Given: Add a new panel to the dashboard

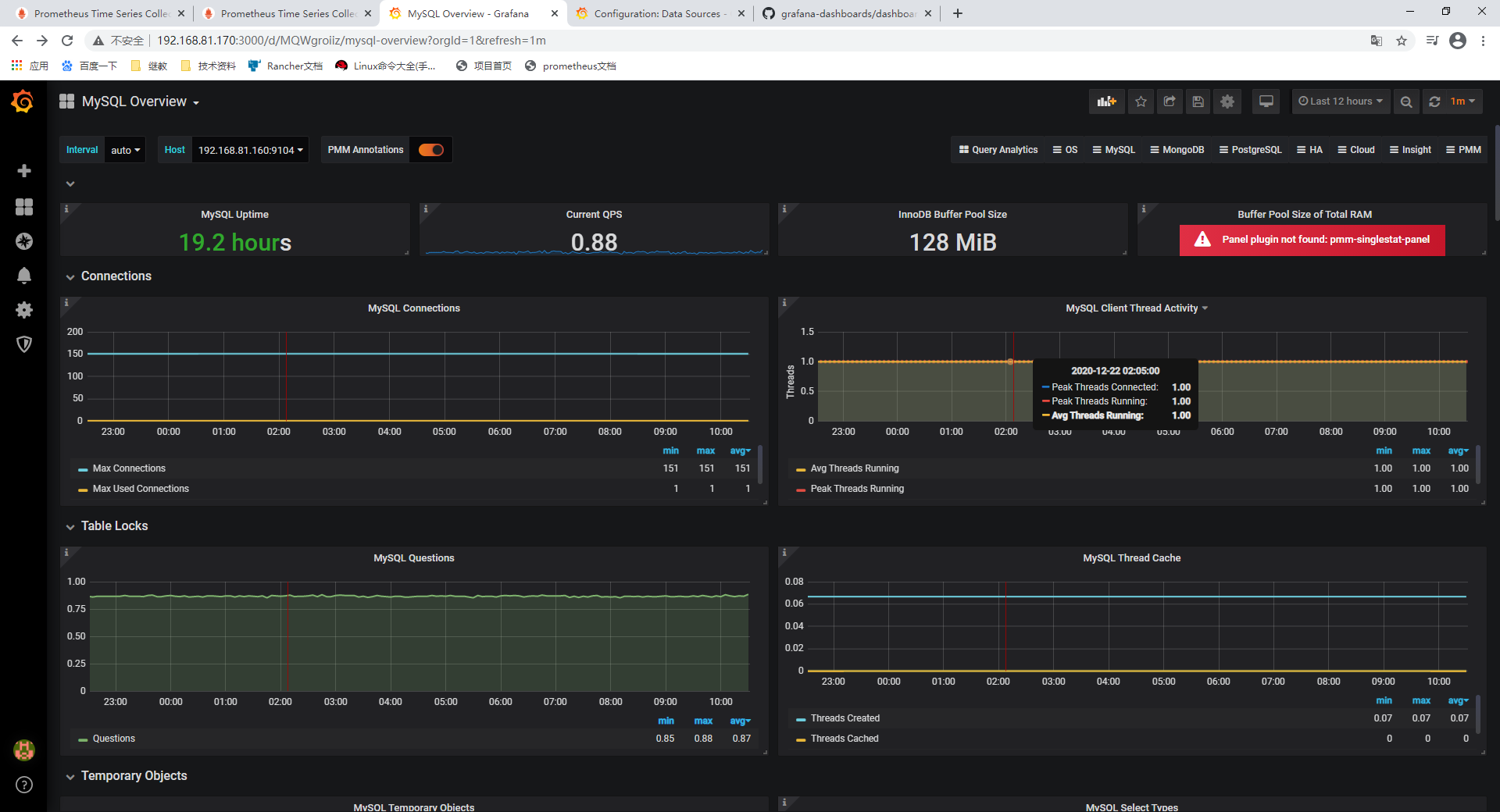Looking at the screenshot, I should 1106,101.
